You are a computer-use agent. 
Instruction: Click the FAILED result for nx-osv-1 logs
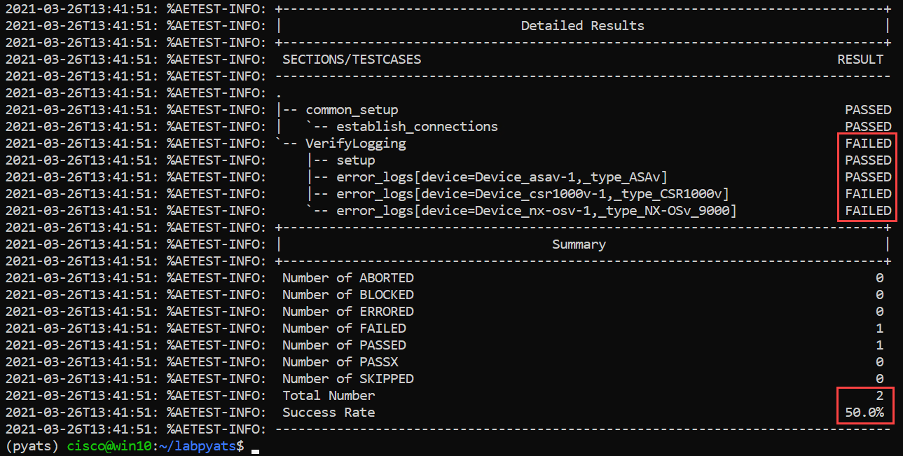868,210
